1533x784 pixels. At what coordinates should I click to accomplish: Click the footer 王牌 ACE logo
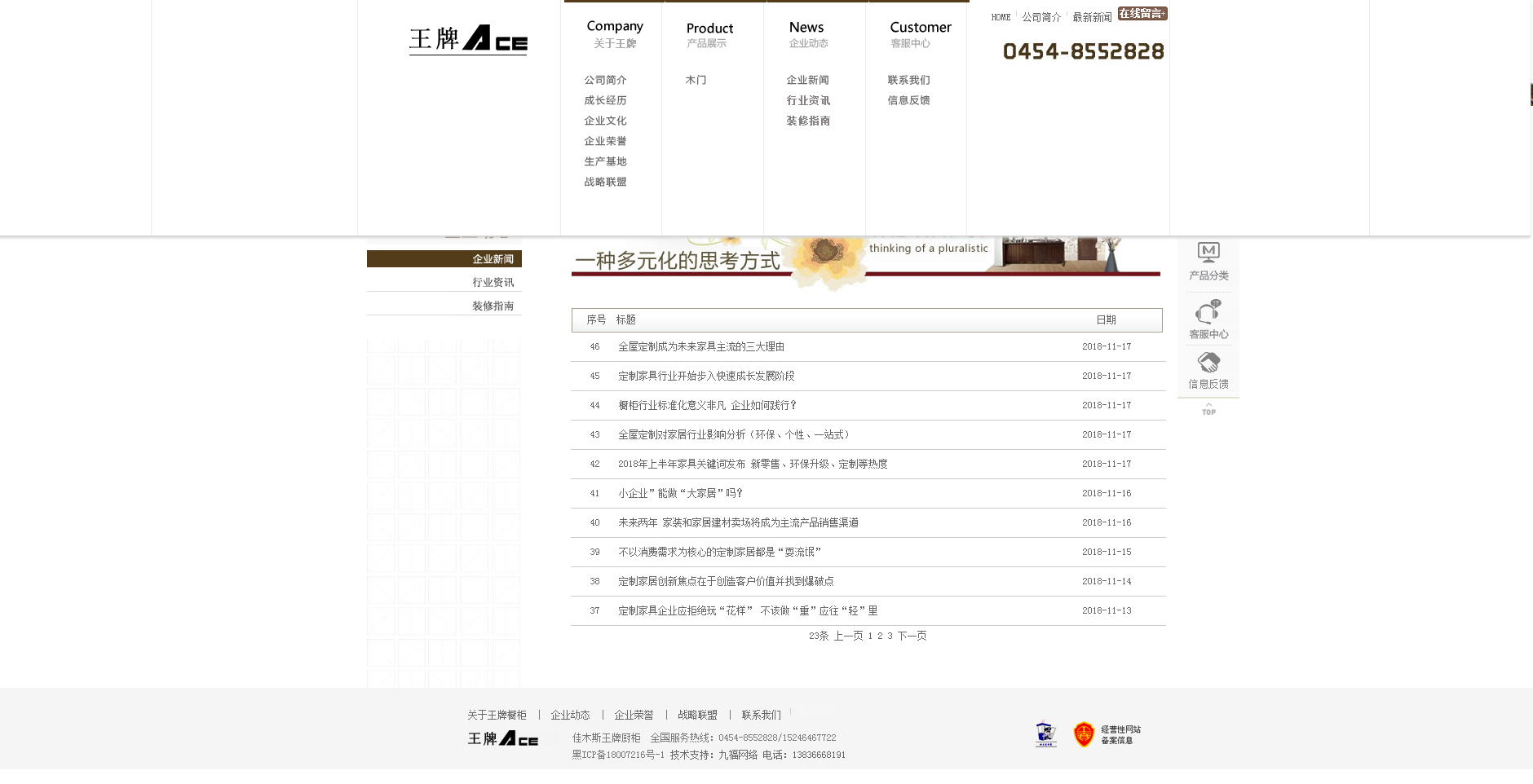click(502, 738)
